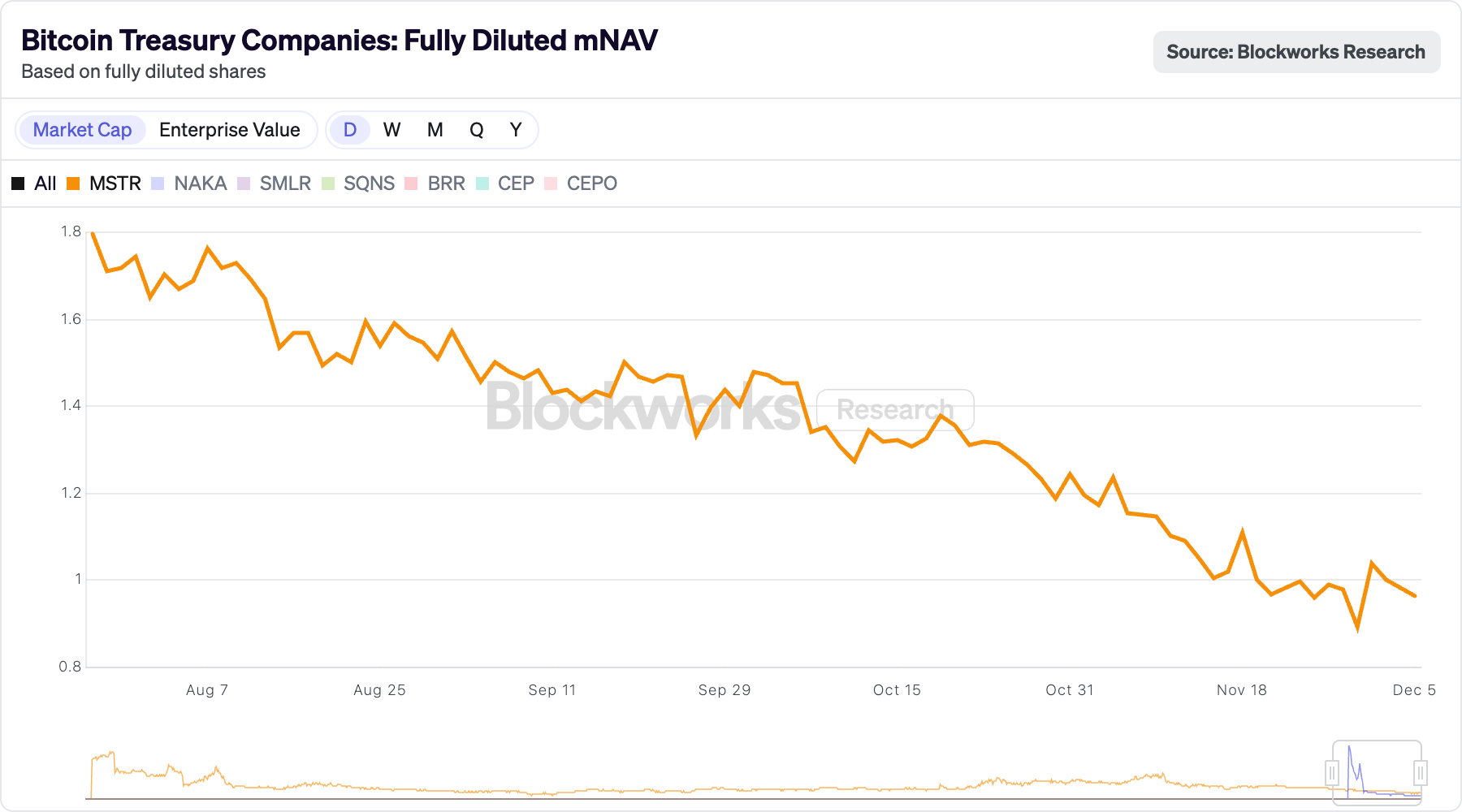The image size is (1462, 812).
Task: Select quarterly Q interval
Action: coord(477,130)
